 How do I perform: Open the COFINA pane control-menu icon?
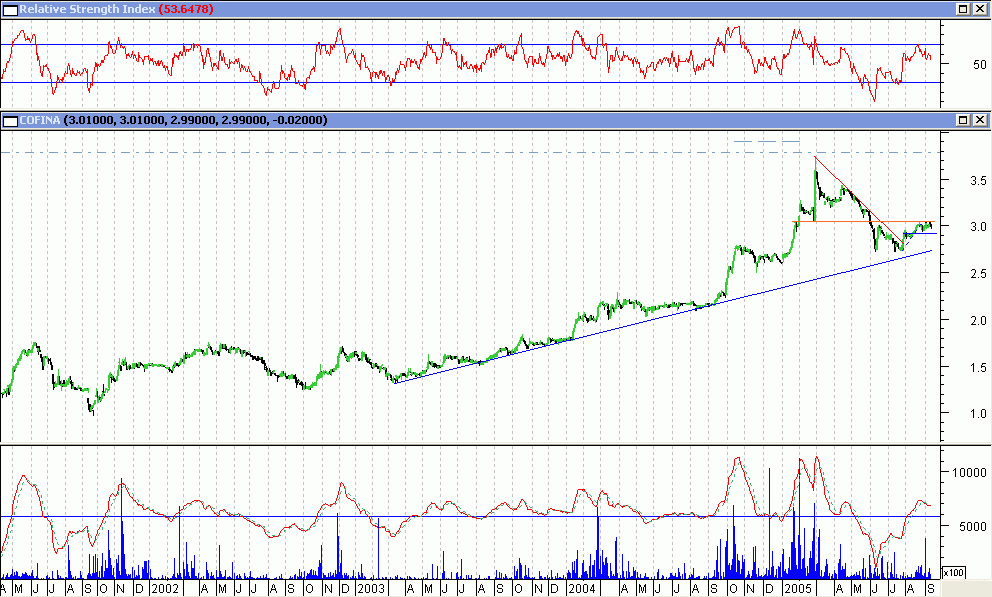[10, 120]
